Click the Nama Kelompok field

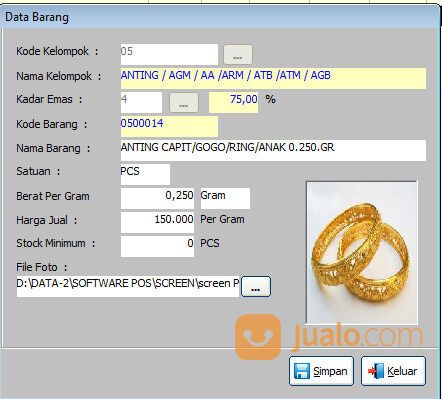click(273, 79)
